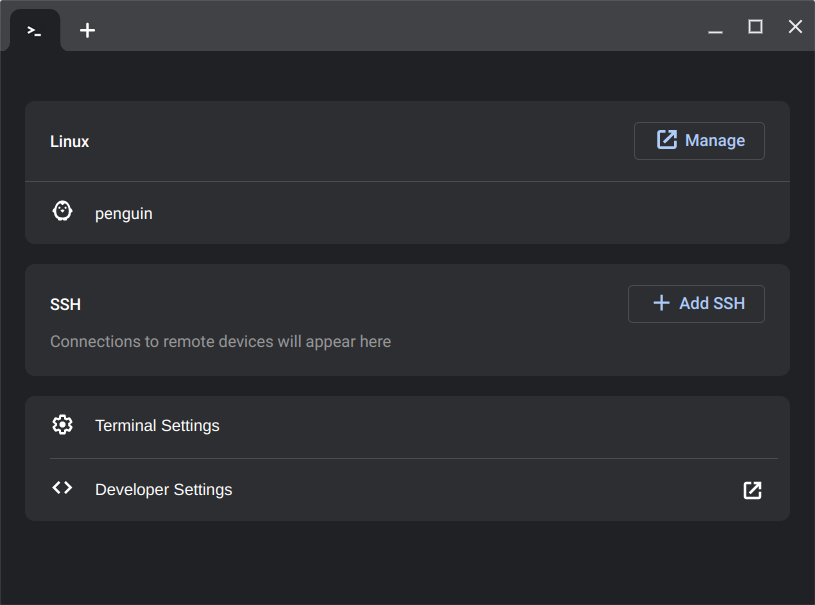Minimize the Terminal window
815x605 pixels.
(715, 27)
